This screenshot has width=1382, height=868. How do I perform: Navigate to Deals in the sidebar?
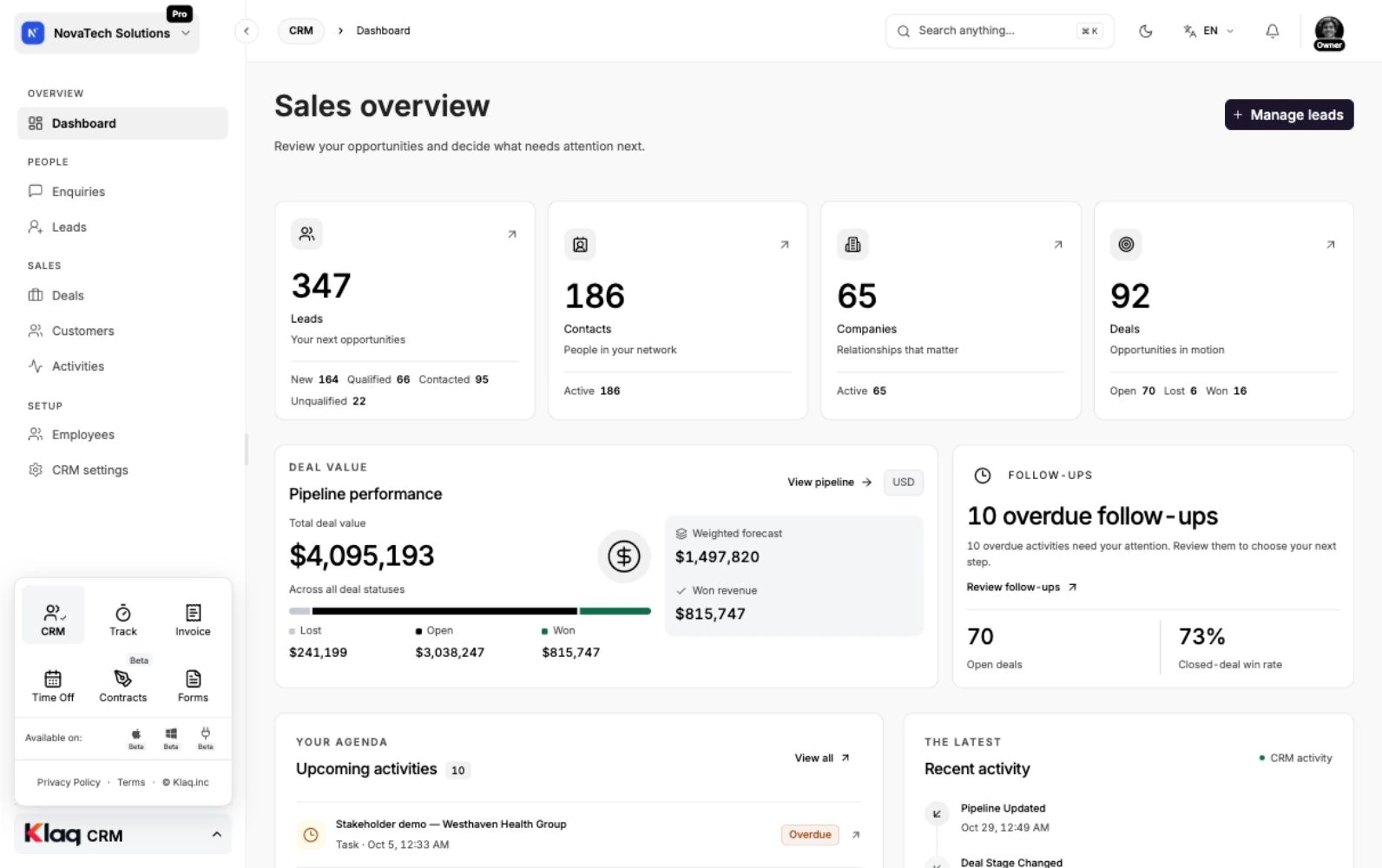(122, 296)
